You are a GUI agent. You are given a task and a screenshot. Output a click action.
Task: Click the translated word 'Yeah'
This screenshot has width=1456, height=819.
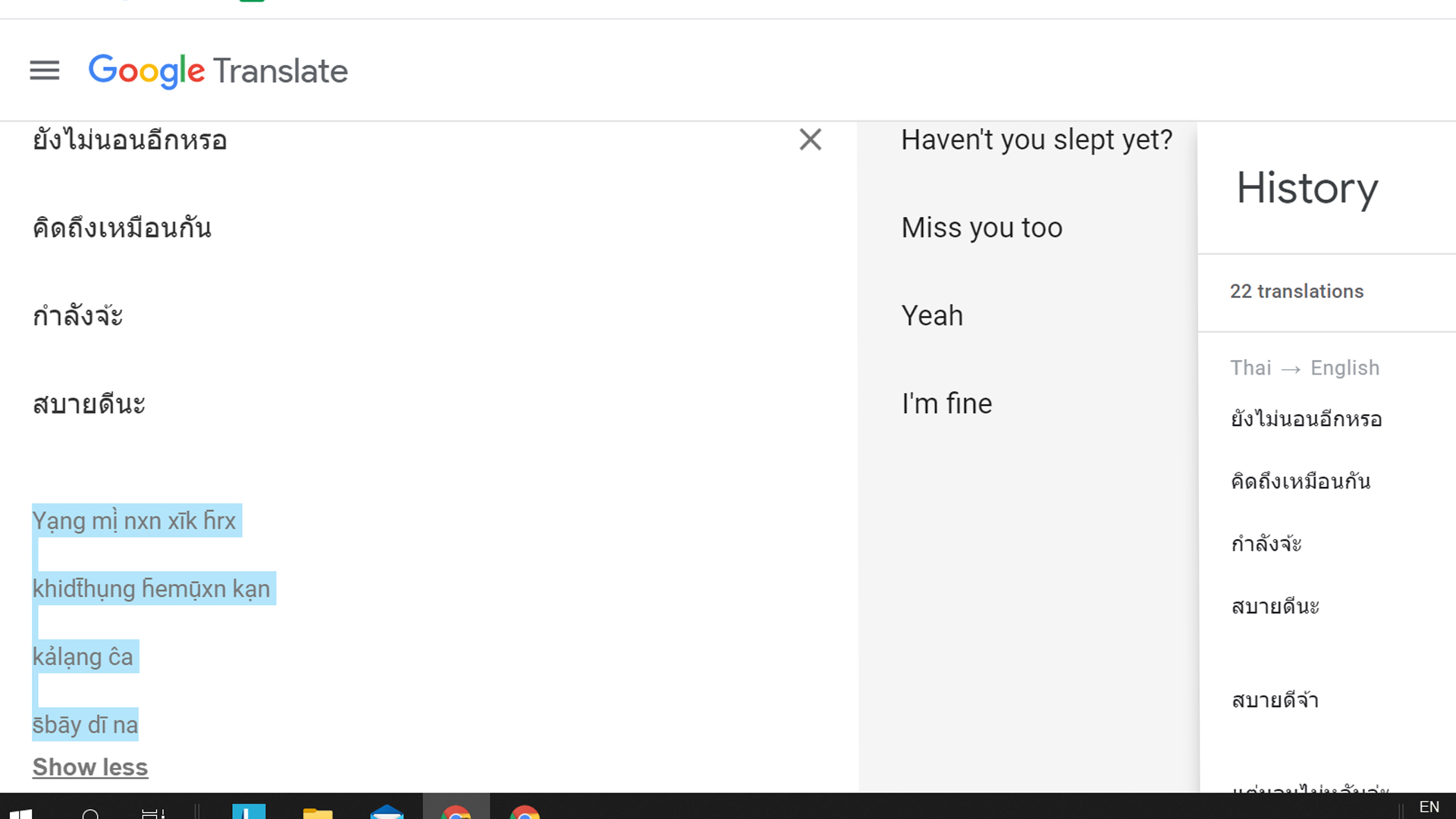coord(932,315)
